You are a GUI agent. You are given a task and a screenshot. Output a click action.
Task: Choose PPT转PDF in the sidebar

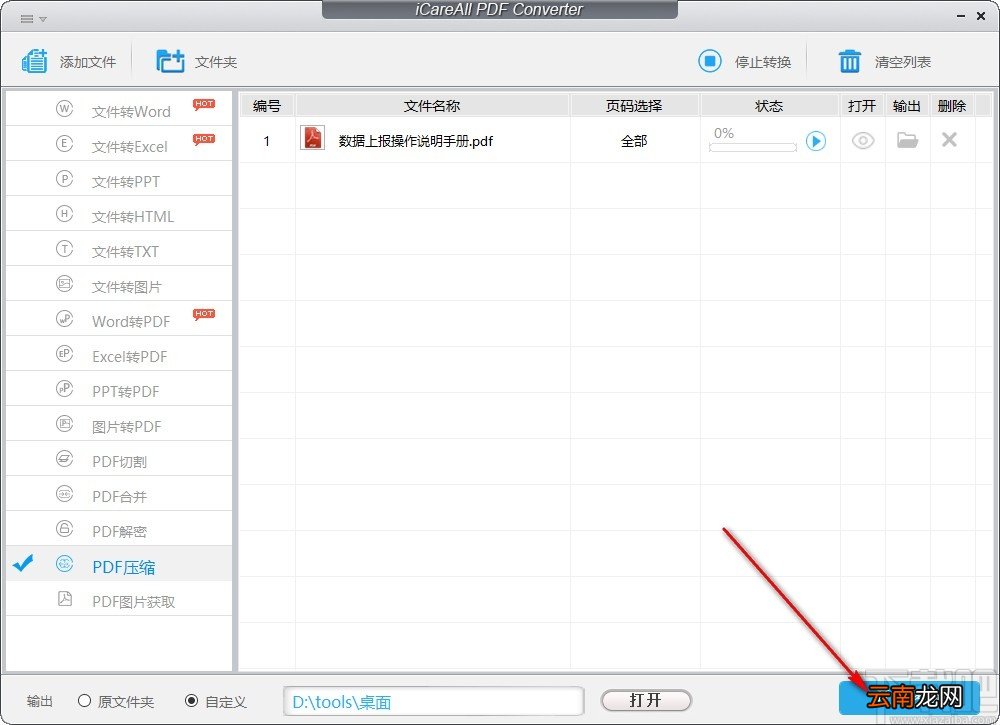pos(119,388)
